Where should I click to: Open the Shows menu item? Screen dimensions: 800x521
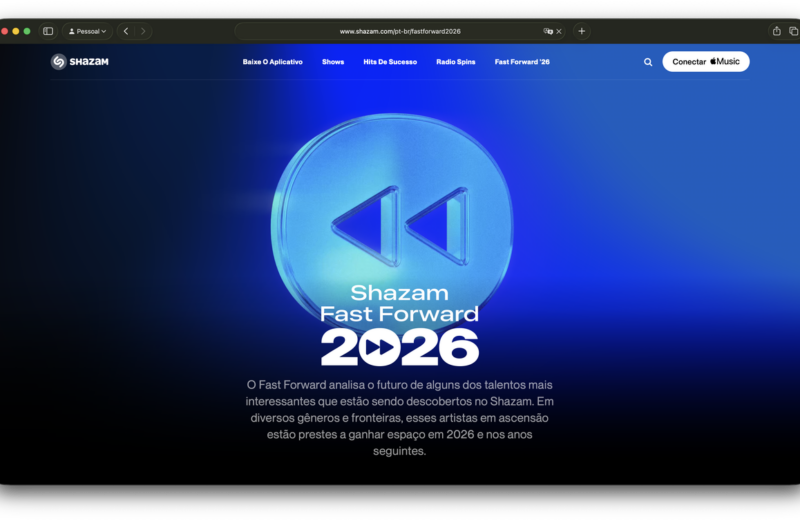tap(333, 62)
